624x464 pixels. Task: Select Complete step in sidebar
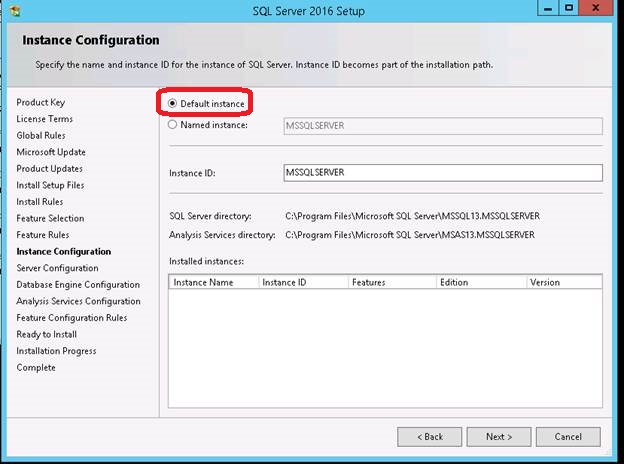click(x=36, y=367)
